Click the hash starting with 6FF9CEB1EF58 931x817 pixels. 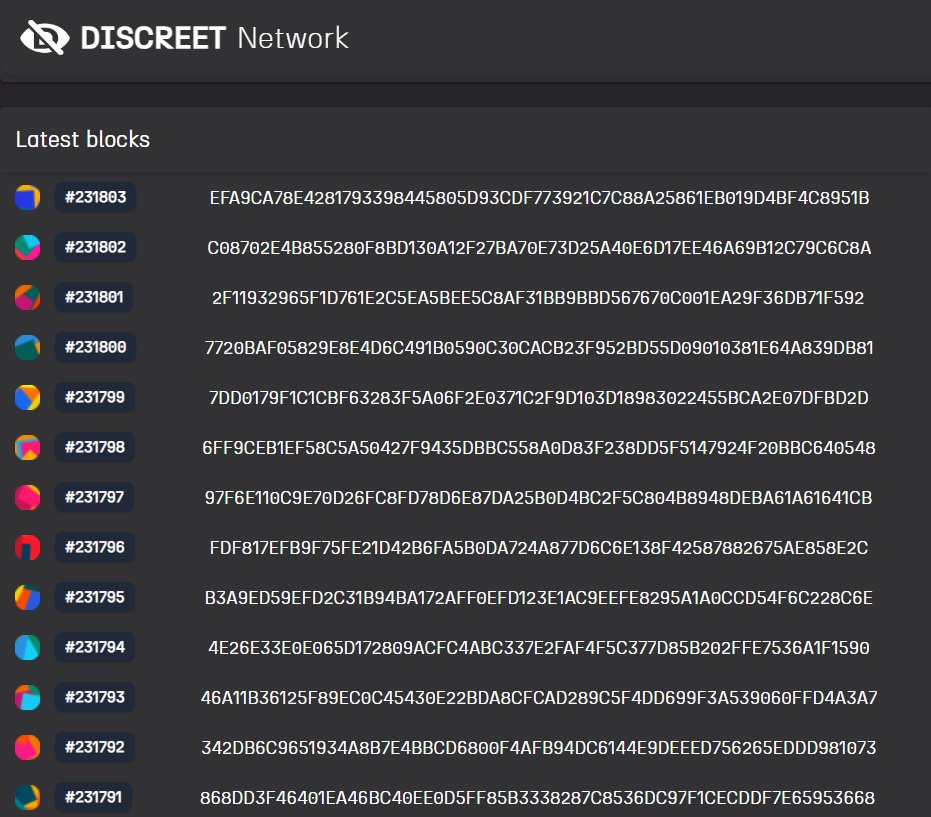[539, 448]
